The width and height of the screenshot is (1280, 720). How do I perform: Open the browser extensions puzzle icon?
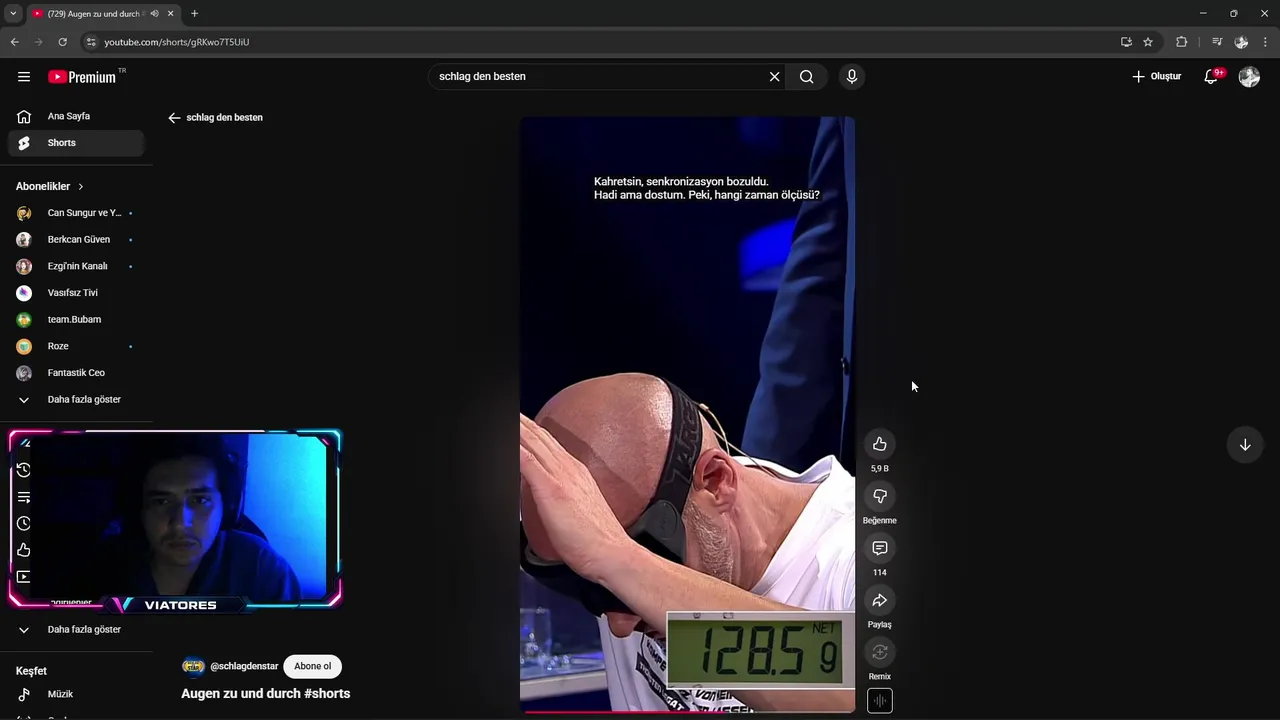point(1182,42)
